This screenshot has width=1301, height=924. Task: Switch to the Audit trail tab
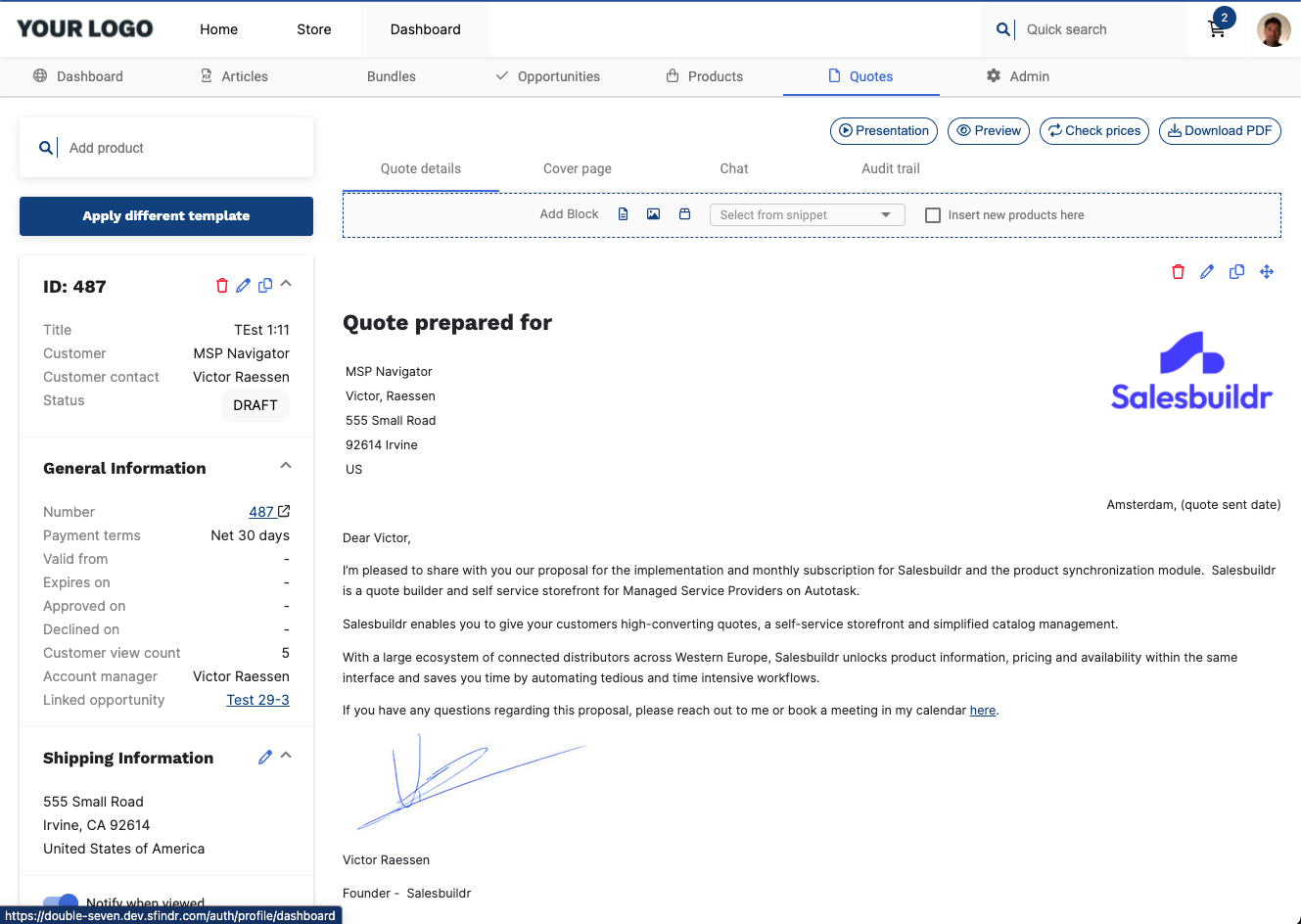(x=890, y=168)
